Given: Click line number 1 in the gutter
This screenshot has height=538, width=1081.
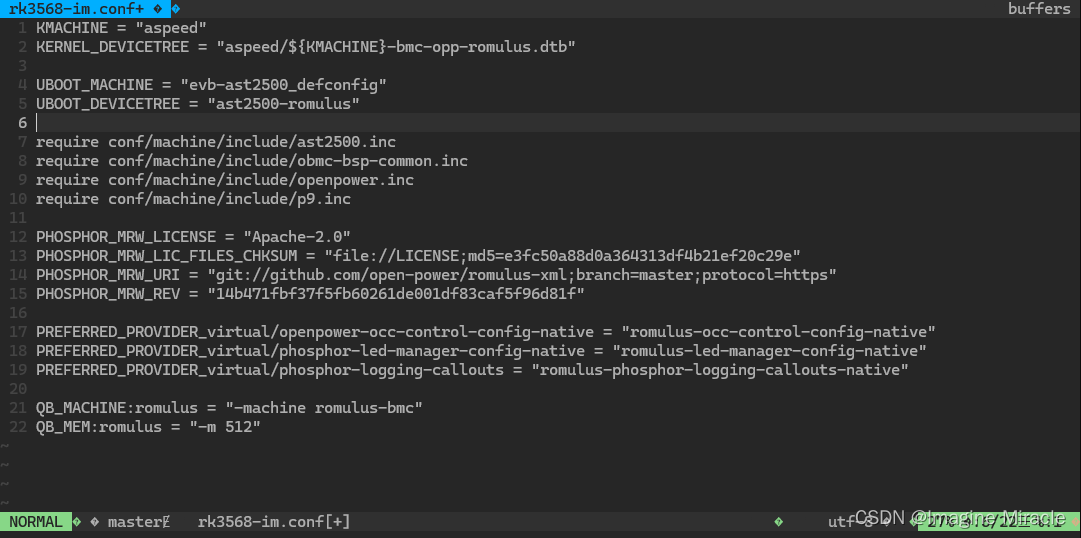Looking at the screenshot, I should (23, 28).
